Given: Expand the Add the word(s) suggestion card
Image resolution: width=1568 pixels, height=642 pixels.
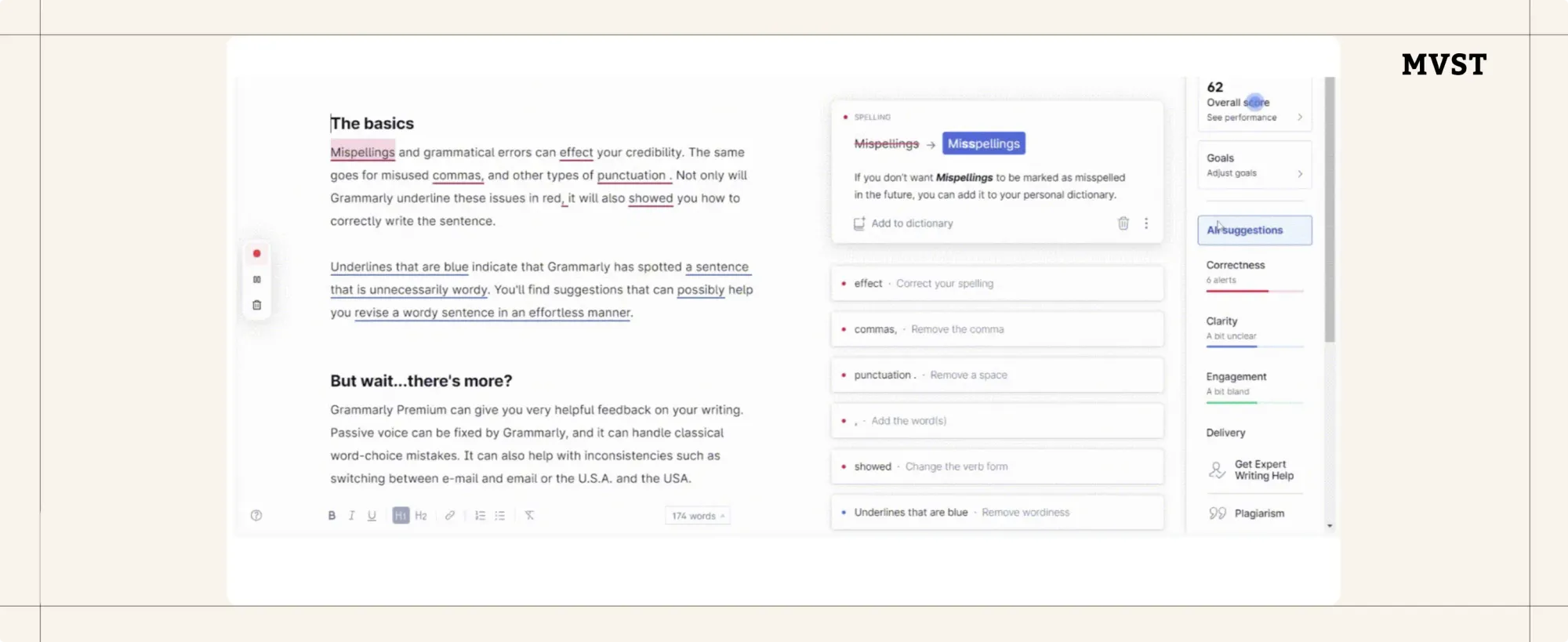Looking at the screenshot, I should click(x=997, y=421).
